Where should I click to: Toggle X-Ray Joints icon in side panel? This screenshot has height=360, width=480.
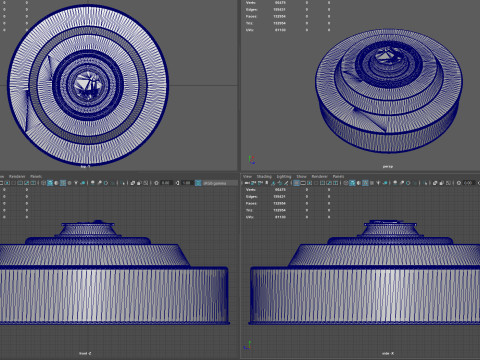448,183
